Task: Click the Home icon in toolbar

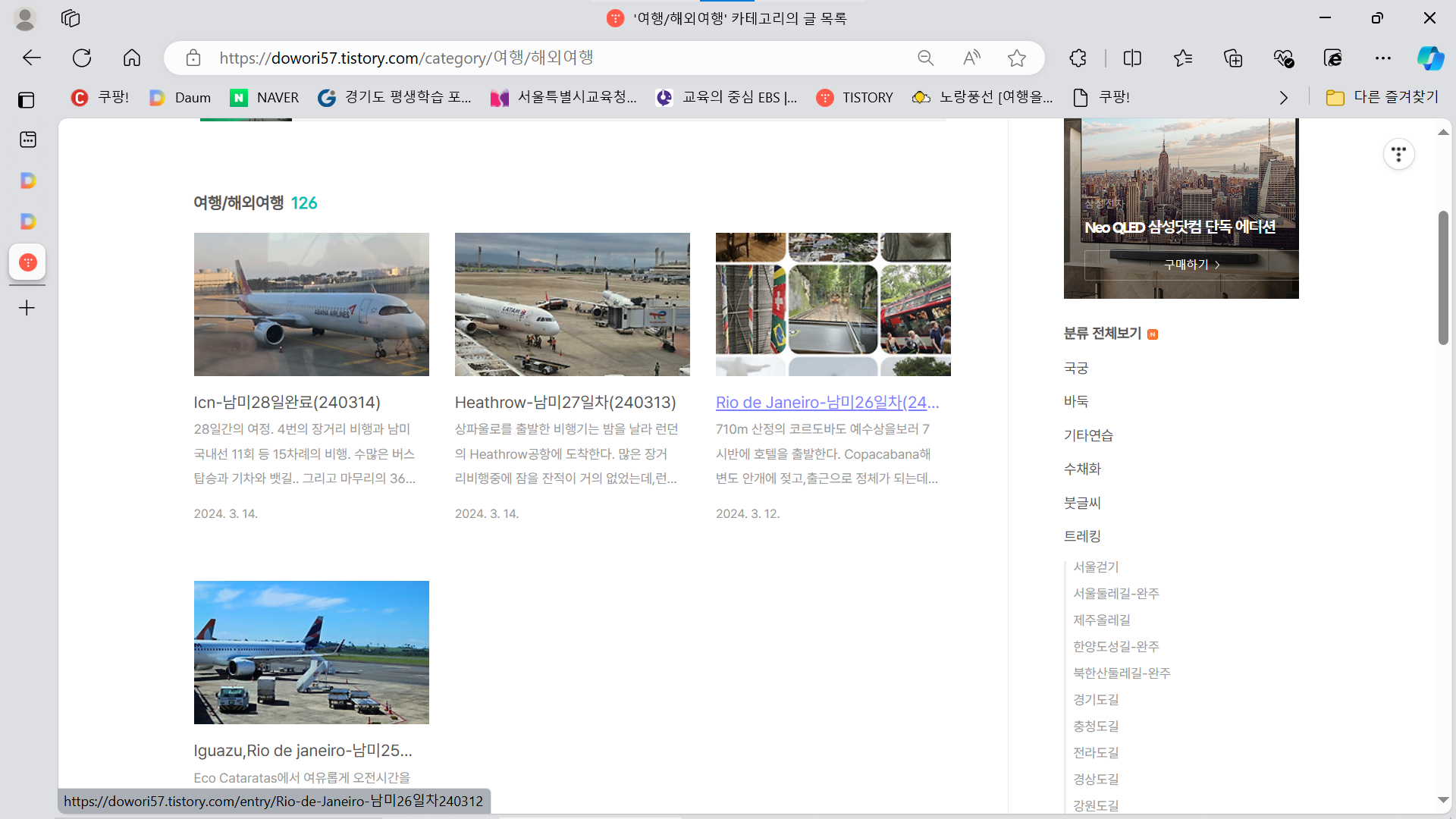Action: tap(132, 58)
